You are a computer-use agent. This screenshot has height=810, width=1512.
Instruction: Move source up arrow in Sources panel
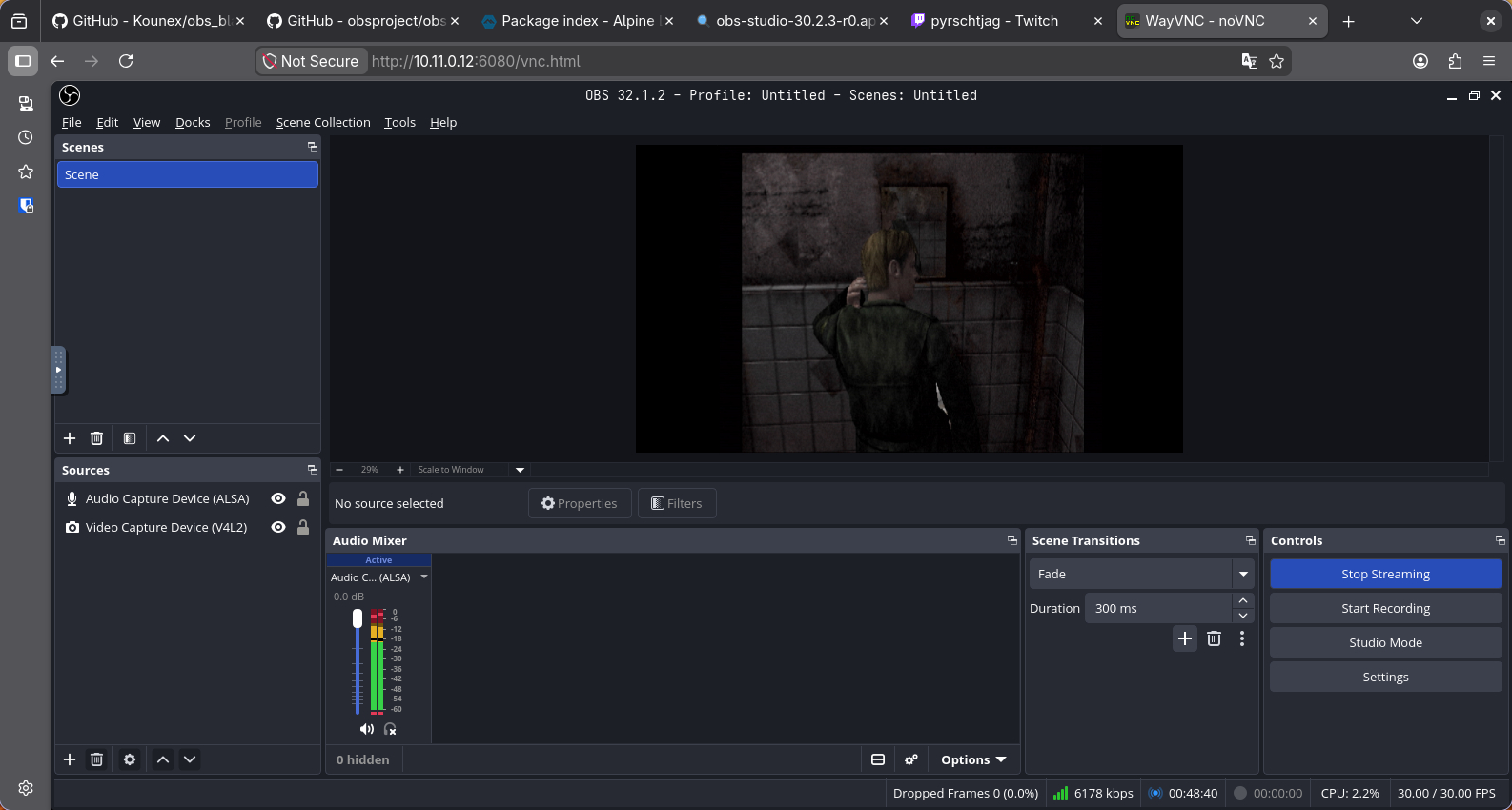pos(163,759)
